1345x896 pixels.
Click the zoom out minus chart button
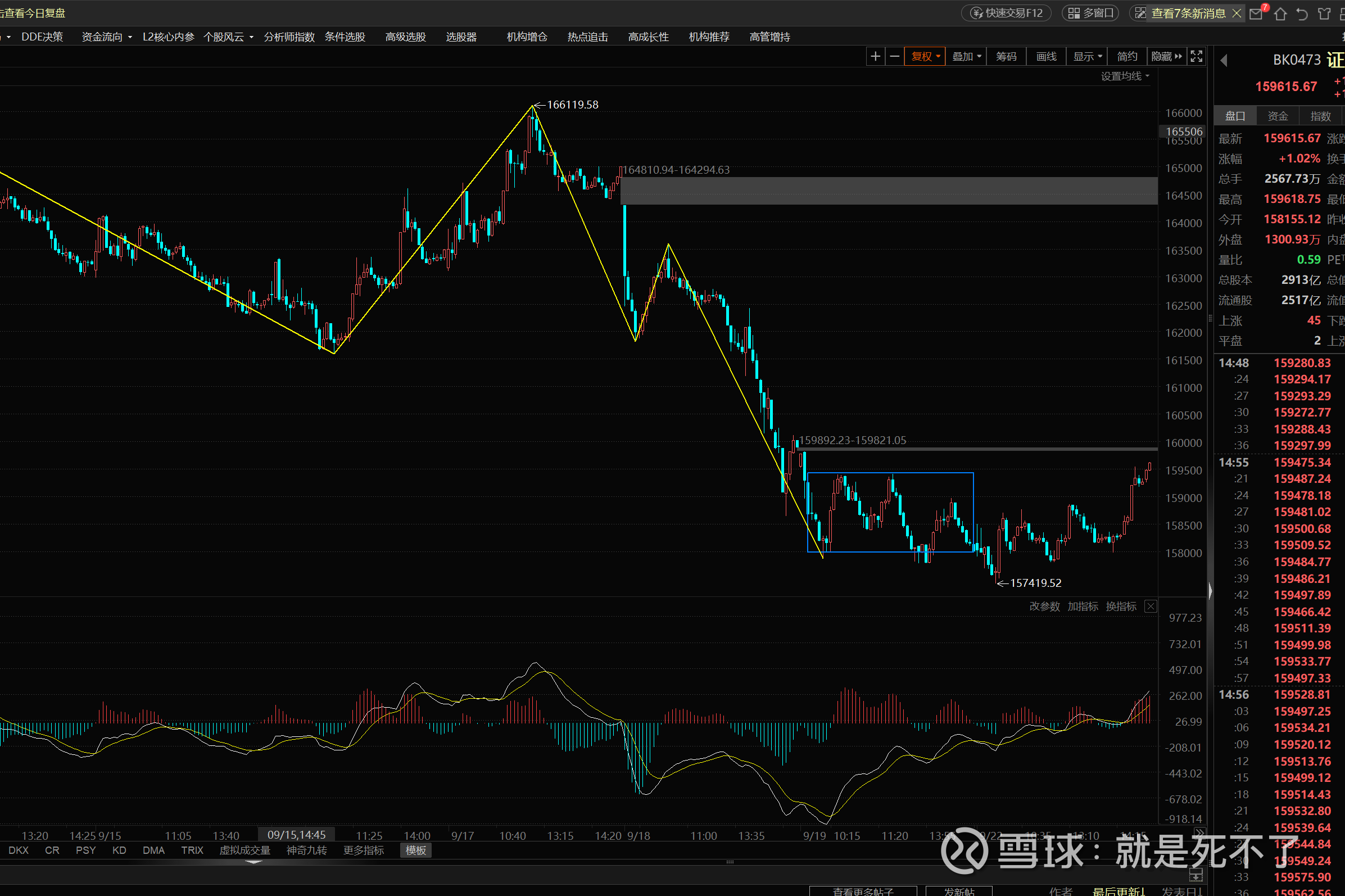click(895, 56)
